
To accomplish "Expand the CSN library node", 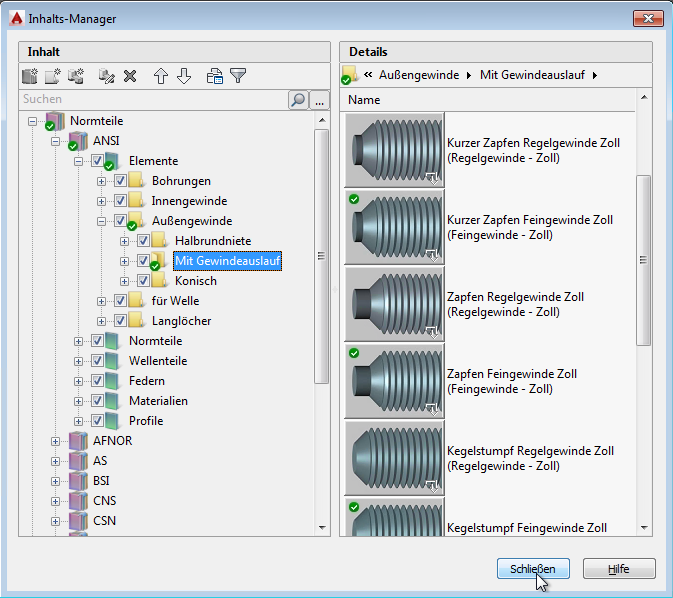I will coord(55,521).
